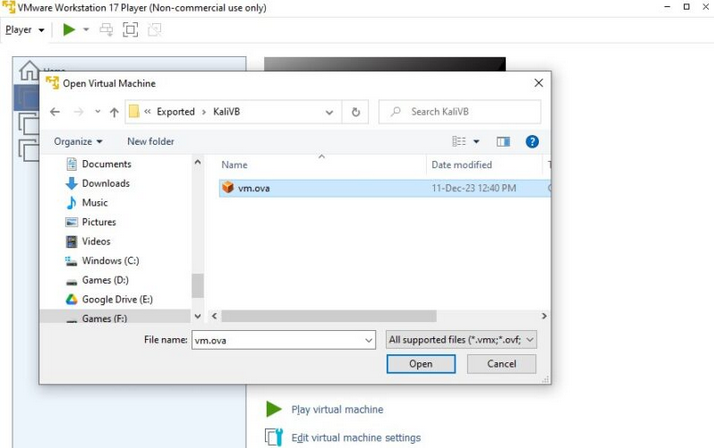Expand the view options dropdown arrow
Viewport: 714px width, 448px height.
476,142
